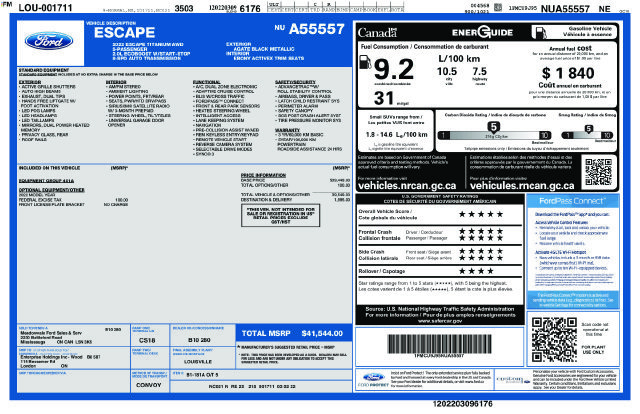Click the Rollover four-star rating

476,271
